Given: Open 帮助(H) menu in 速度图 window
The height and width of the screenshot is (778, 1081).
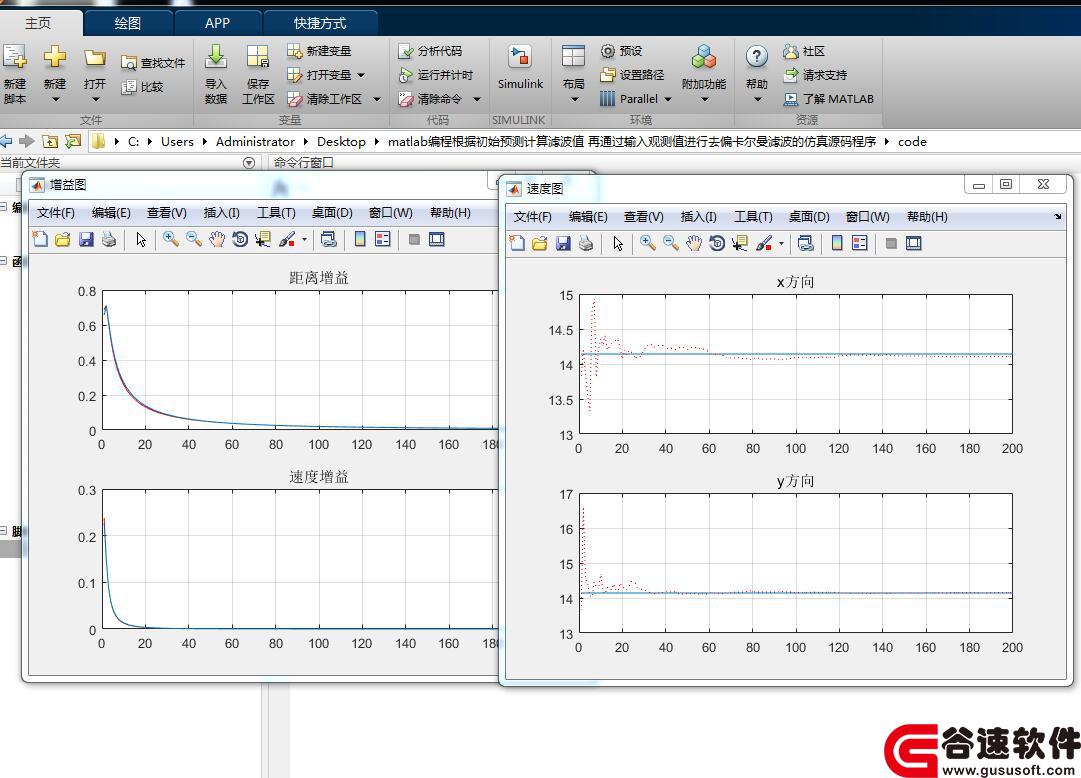Looking at the screenshot, I should pos(927,217).
